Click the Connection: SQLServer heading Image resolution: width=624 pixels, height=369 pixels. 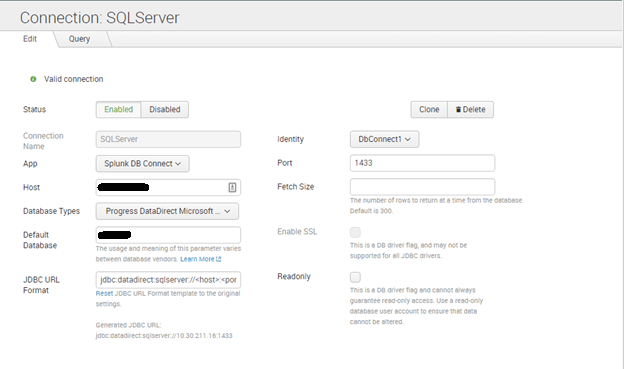[x=99, y=18]
